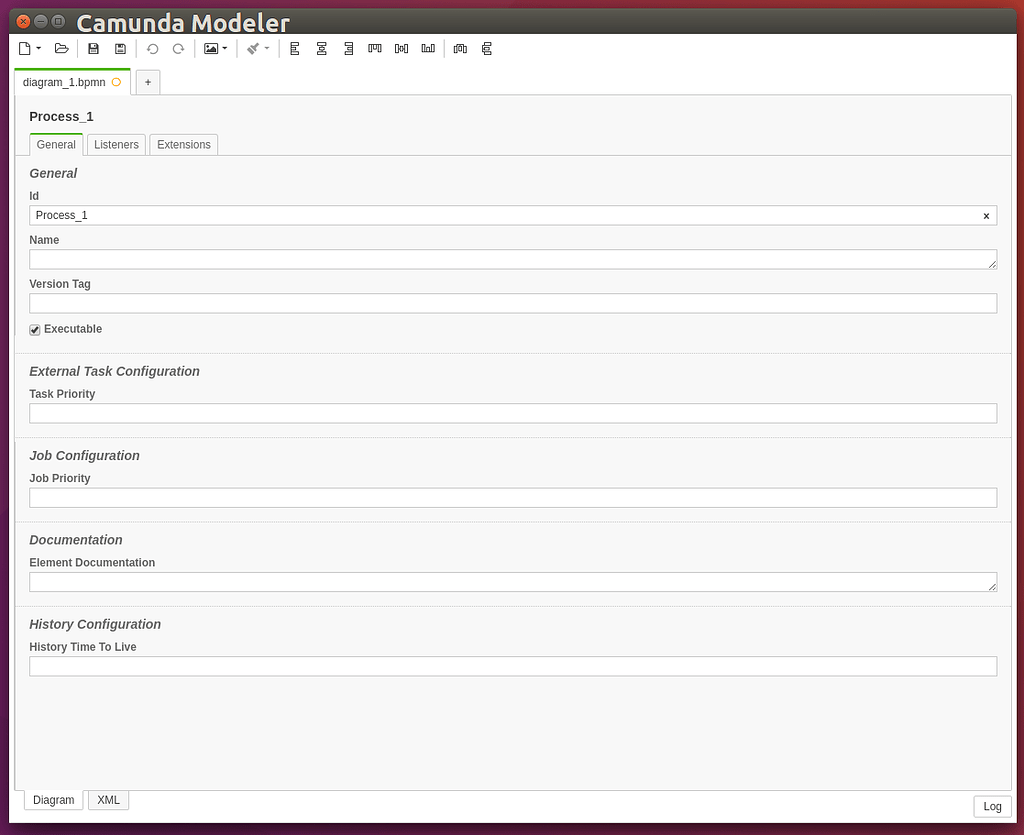The width and height of the screenshot is (1024, 835).
Task: Export diagram as image icon
Action: pyautogui.click(x=211, y=48)
